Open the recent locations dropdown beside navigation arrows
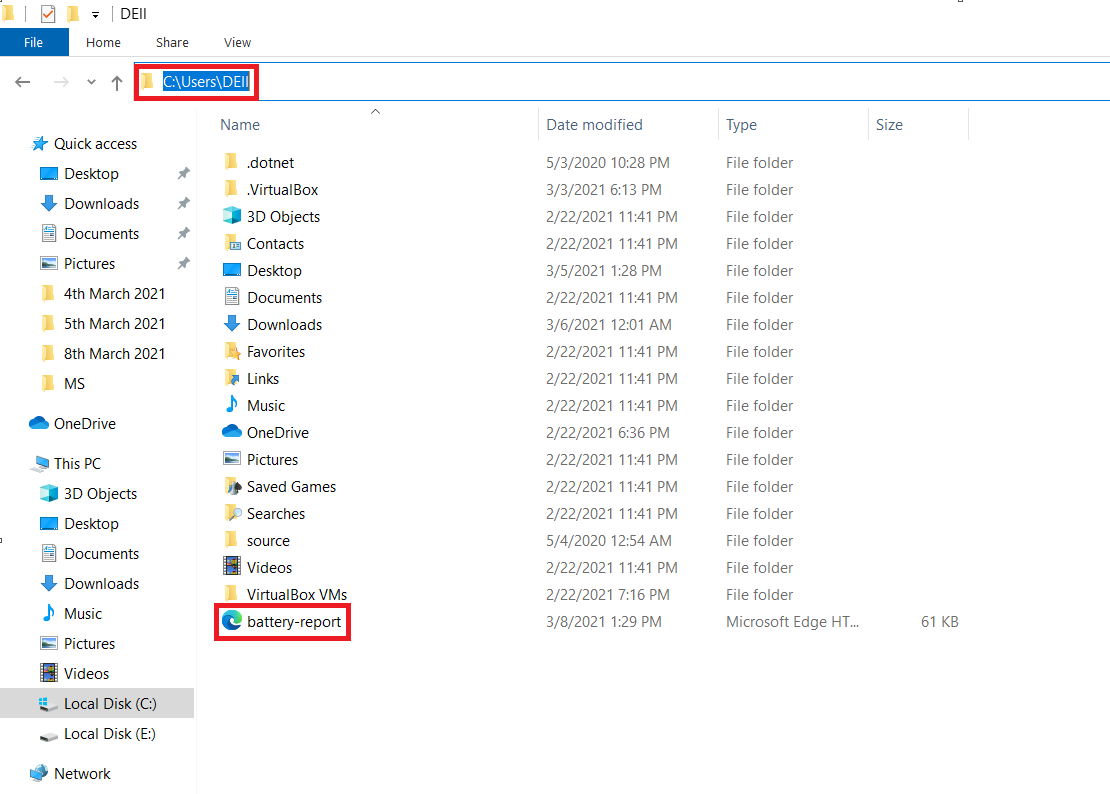This screenshot has width=1110, height=794. [90, 82]
